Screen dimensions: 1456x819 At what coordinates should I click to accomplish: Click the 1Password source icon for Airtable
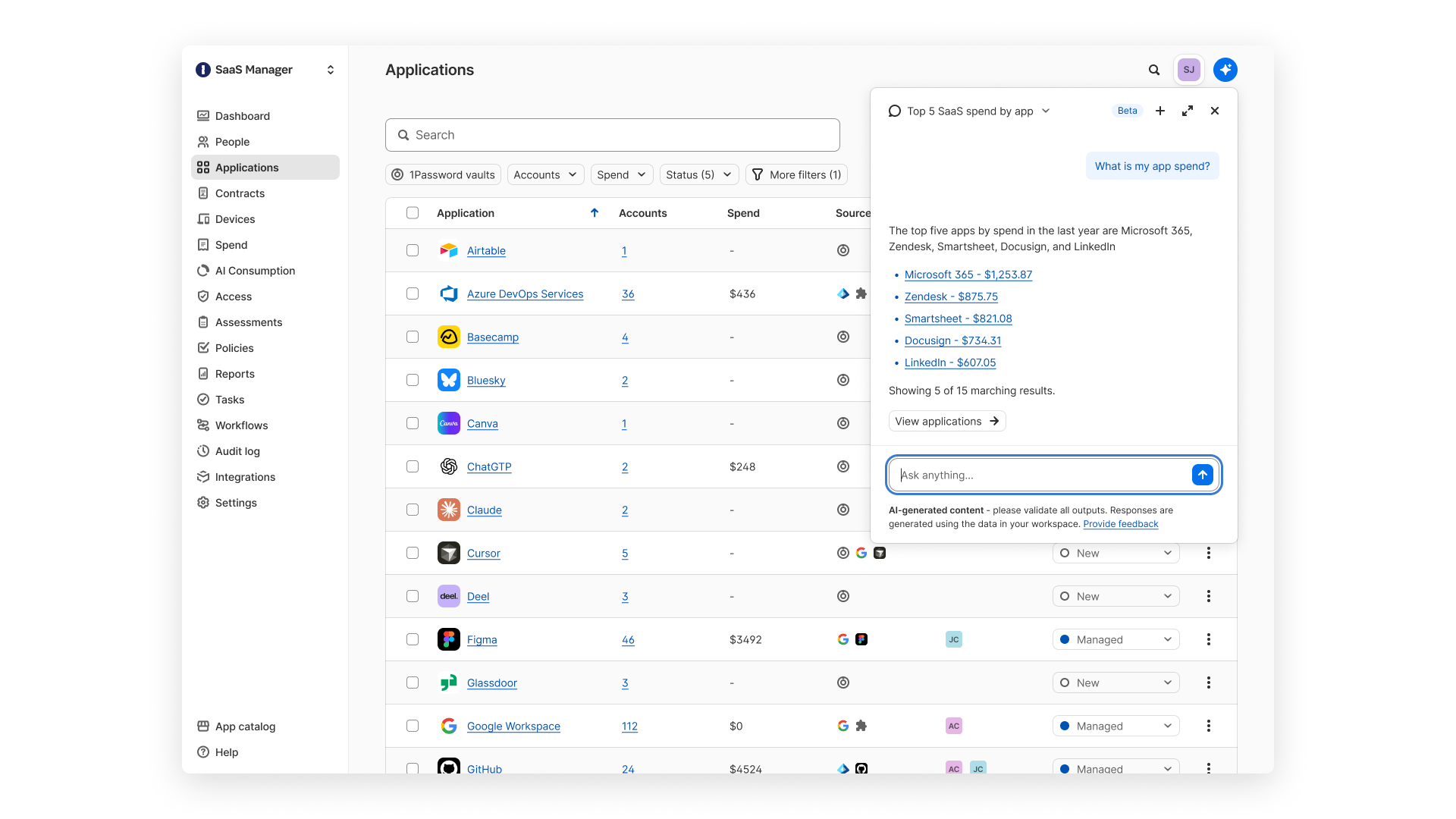tap(843, 250)
